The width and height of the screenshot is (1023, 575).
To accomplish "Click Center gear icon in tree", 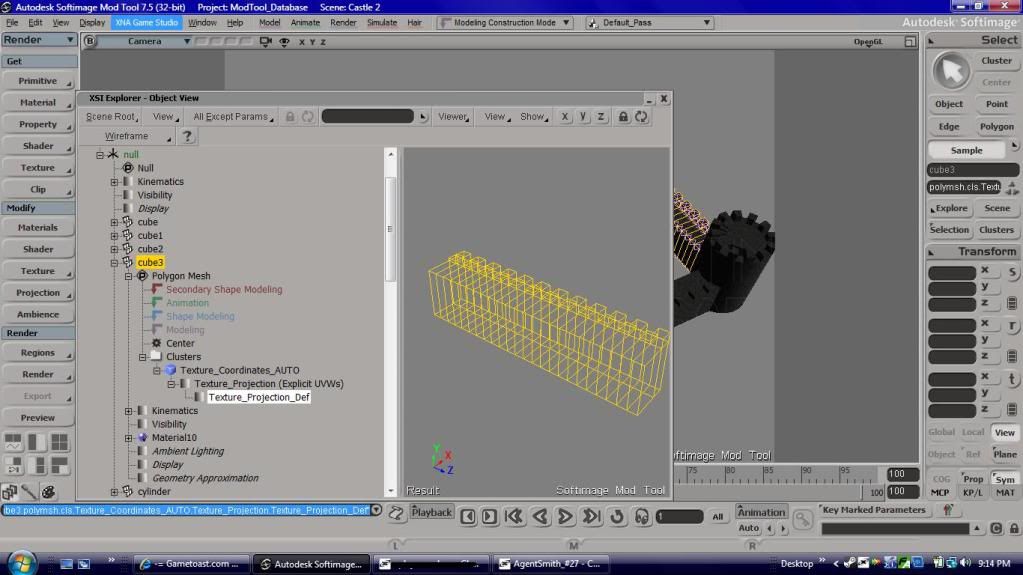I will [157, 343].
